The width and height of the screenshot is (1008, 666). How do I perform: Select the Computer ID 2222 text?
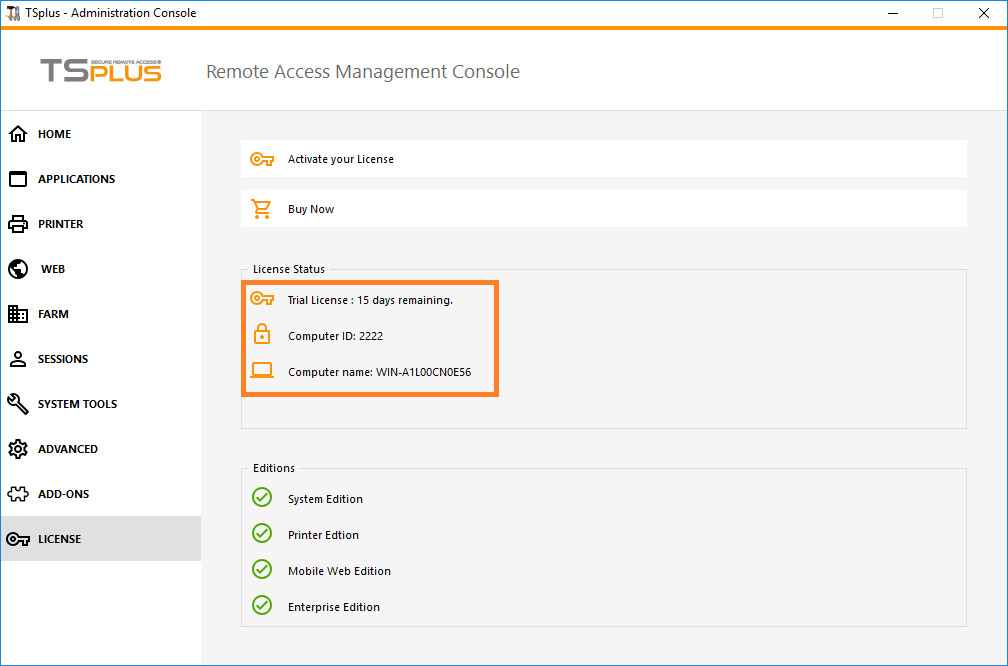pos(335,336)
